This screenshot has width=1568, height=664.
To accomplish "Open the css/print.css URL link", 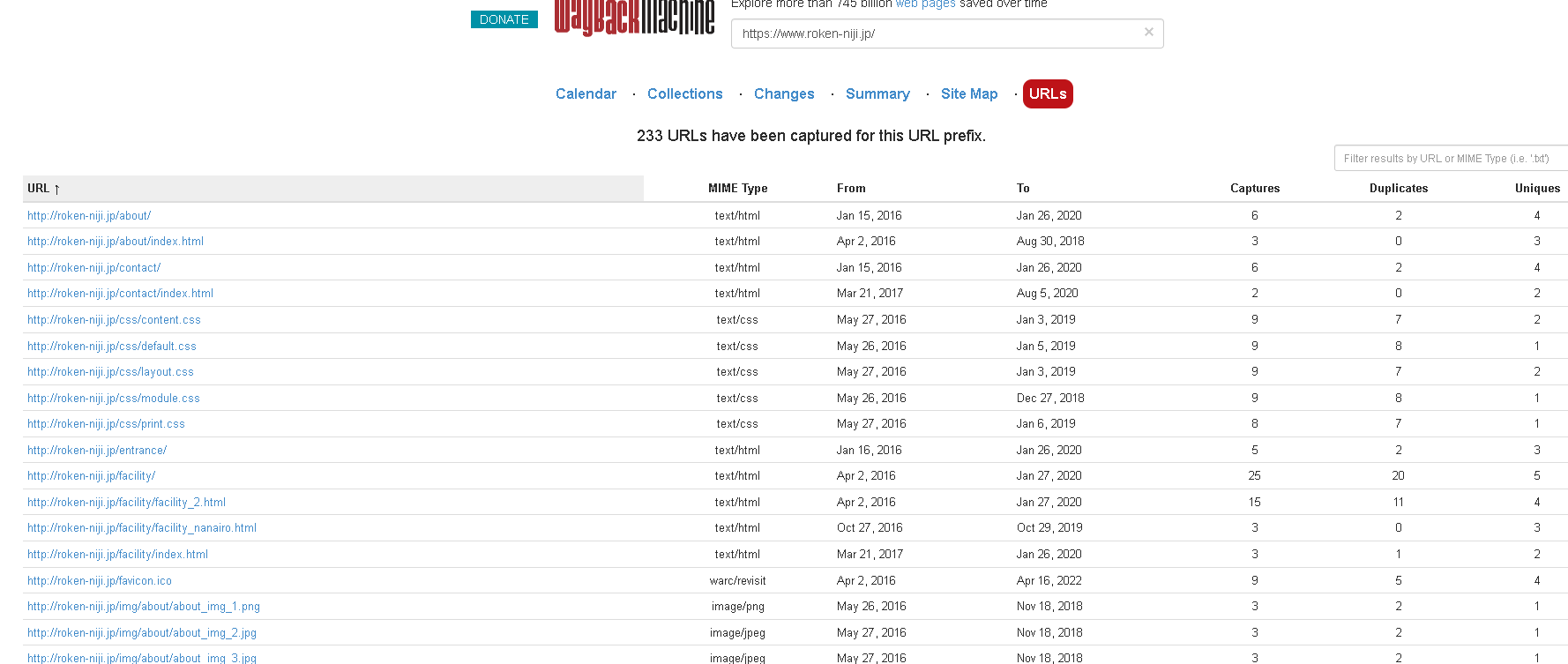I will point(106,424).
